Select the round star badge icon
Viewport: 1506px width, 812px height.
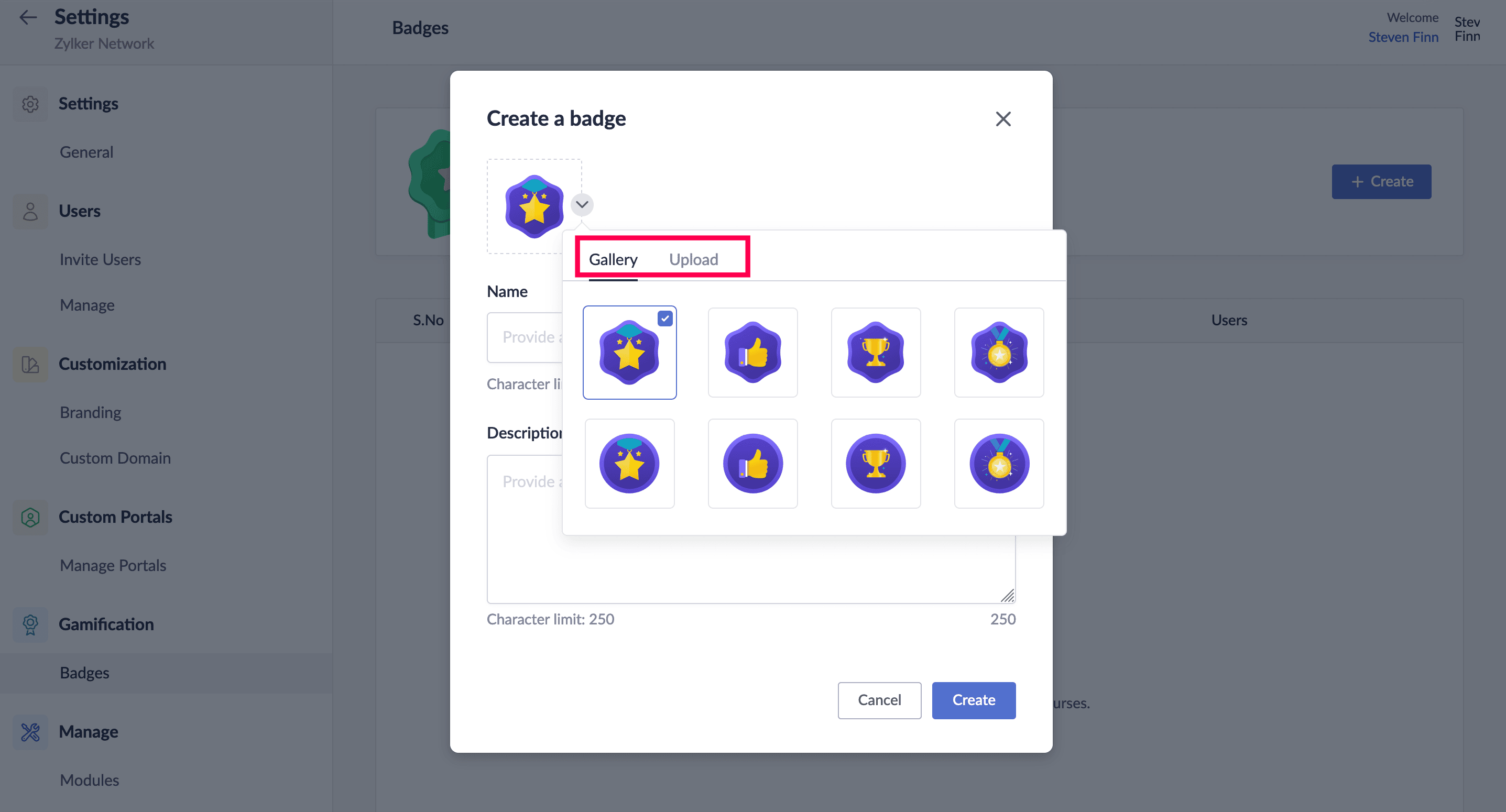(x=629, y=464)
